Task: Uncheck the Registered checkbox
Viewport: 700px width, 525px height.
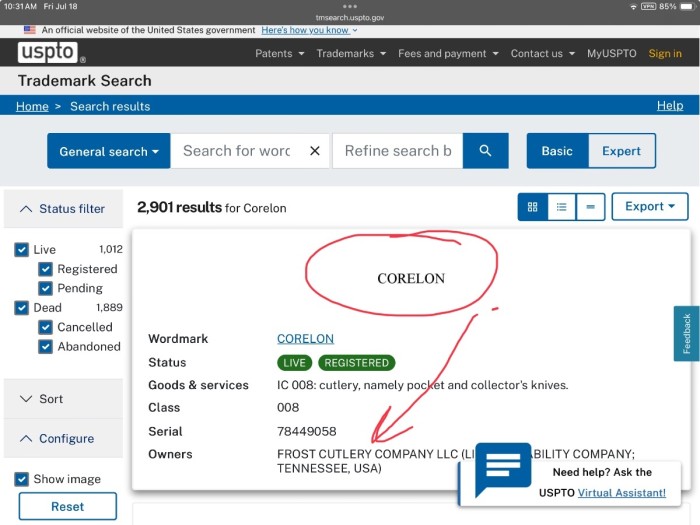Action: tap(45, 269)
